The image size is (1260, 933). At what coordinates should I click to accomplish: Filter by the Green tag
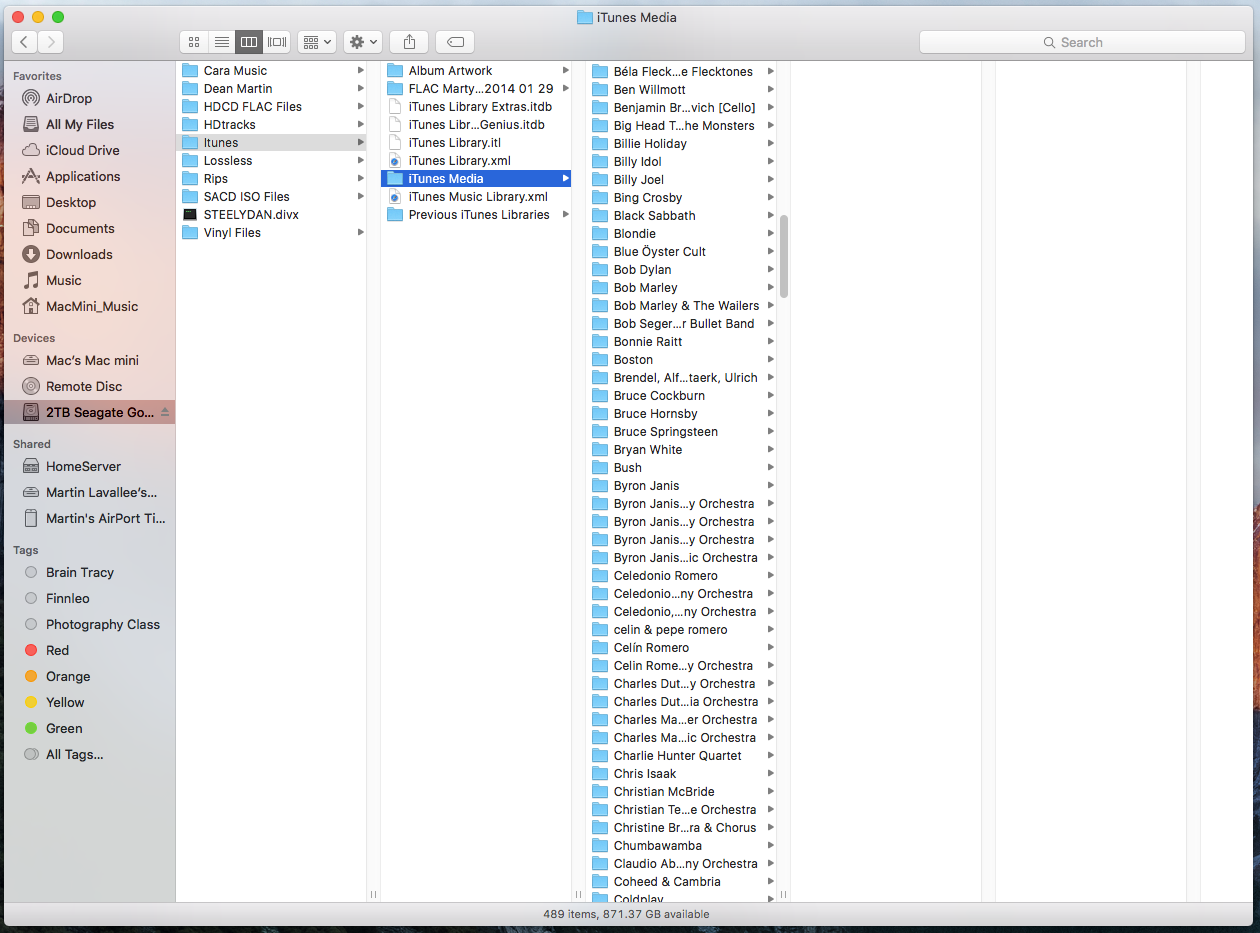(x=88, y=728)
